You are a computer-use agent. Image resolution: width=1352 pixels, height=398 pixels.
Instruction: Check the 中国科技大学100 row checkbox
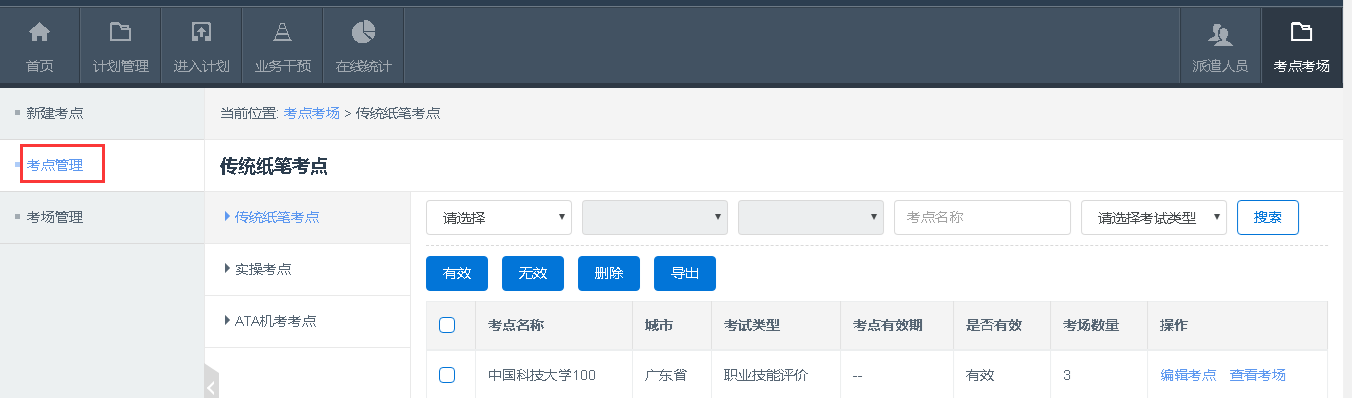447,375
